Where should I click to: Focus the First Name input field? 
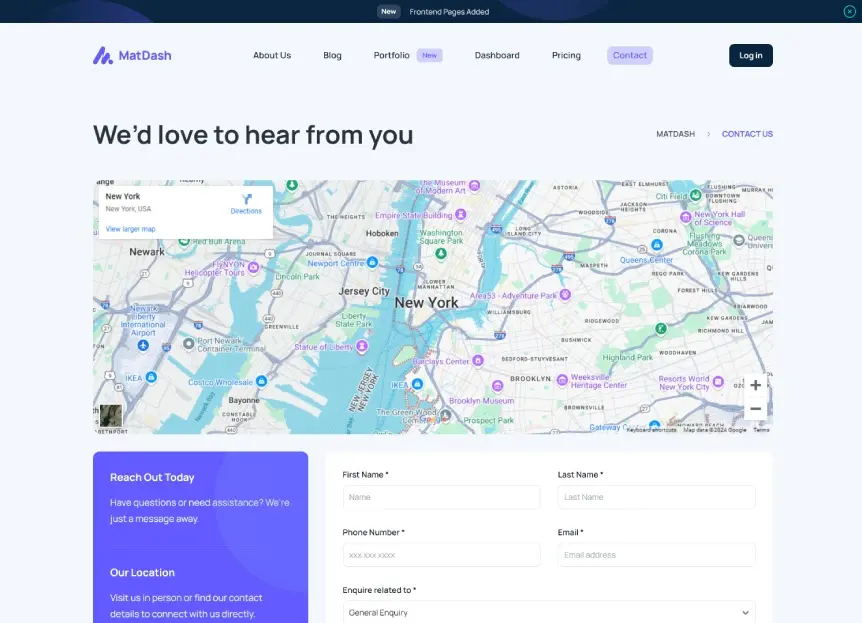[441, 497]
